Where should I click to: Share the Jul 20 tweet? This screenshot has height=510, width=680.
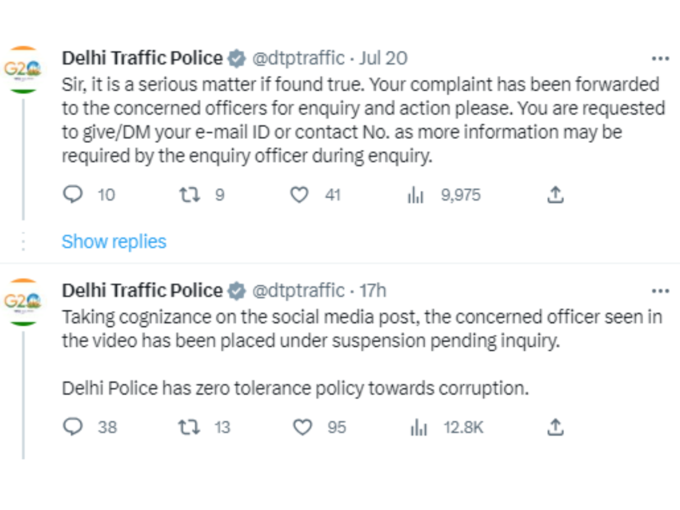(555, 195)
